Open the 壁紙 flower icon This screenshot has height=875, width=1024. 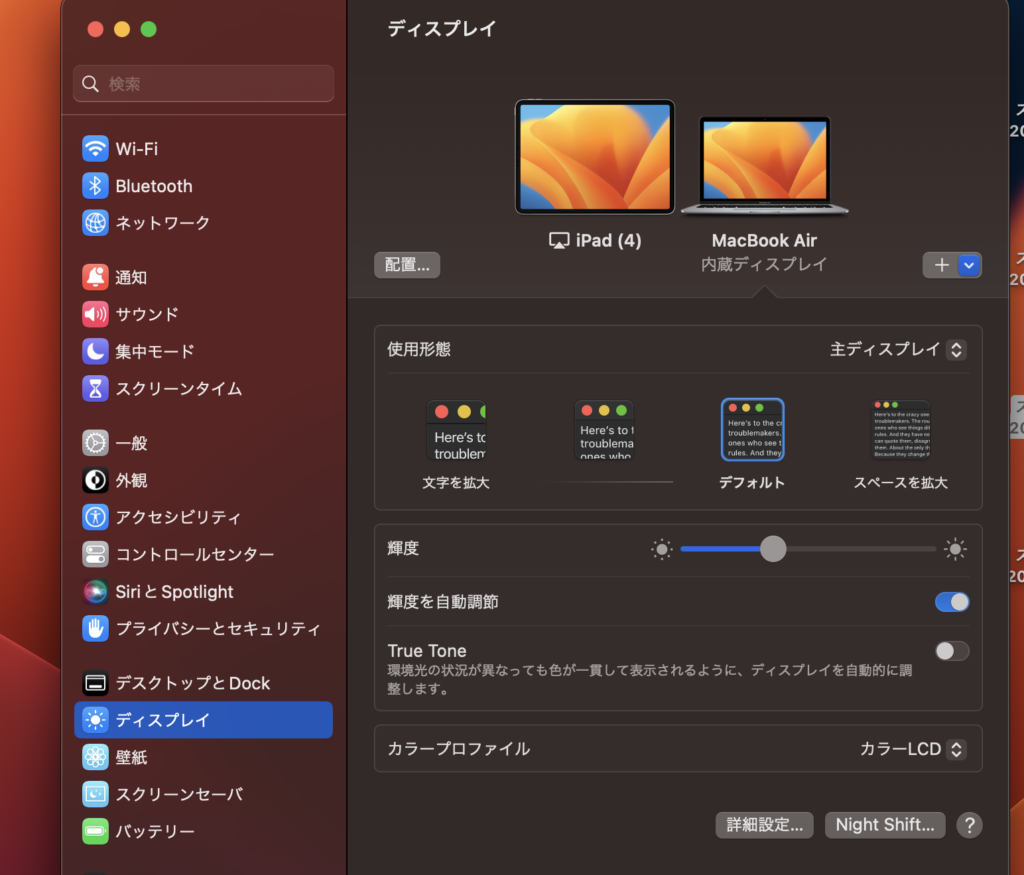pyautogui.click(x=95, y=757)
